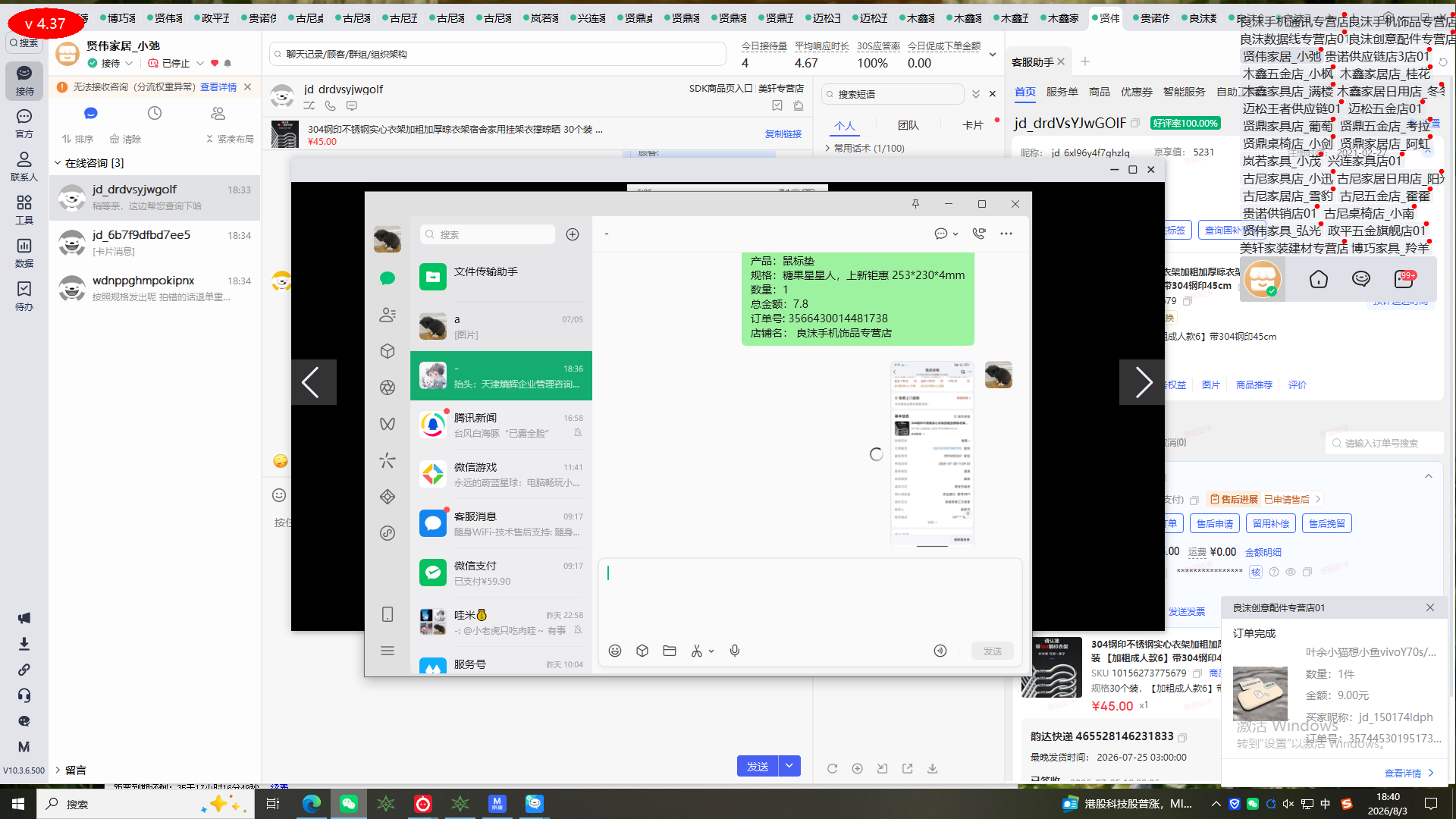Click the 留用补偿 button
This screenshot has width=1456, height=819.
pyautogui.click(x=1271, y=523)
